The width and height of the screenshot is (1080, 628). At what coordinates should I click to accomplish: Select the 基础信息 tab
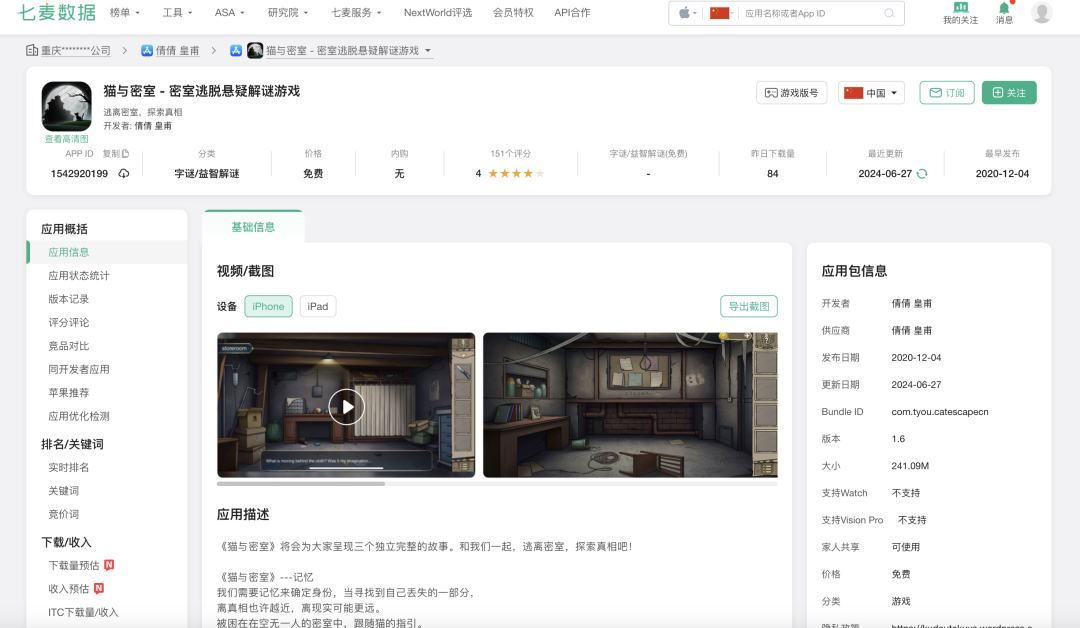coord(253,227)
